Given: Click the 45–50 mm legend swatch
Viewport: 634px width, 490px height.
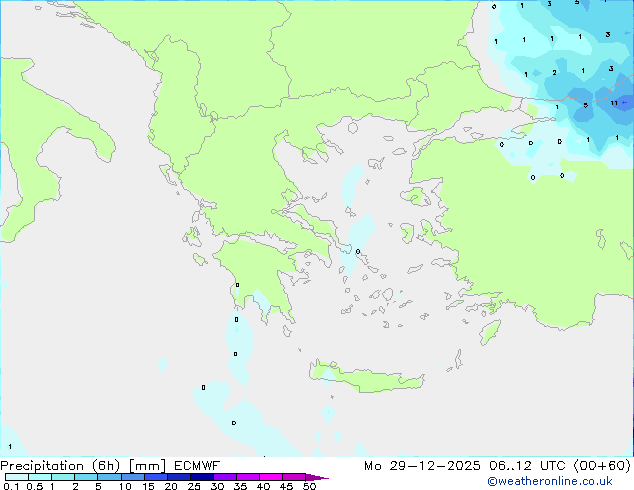Looking at the screenshot, I should [x=294, y=477].
